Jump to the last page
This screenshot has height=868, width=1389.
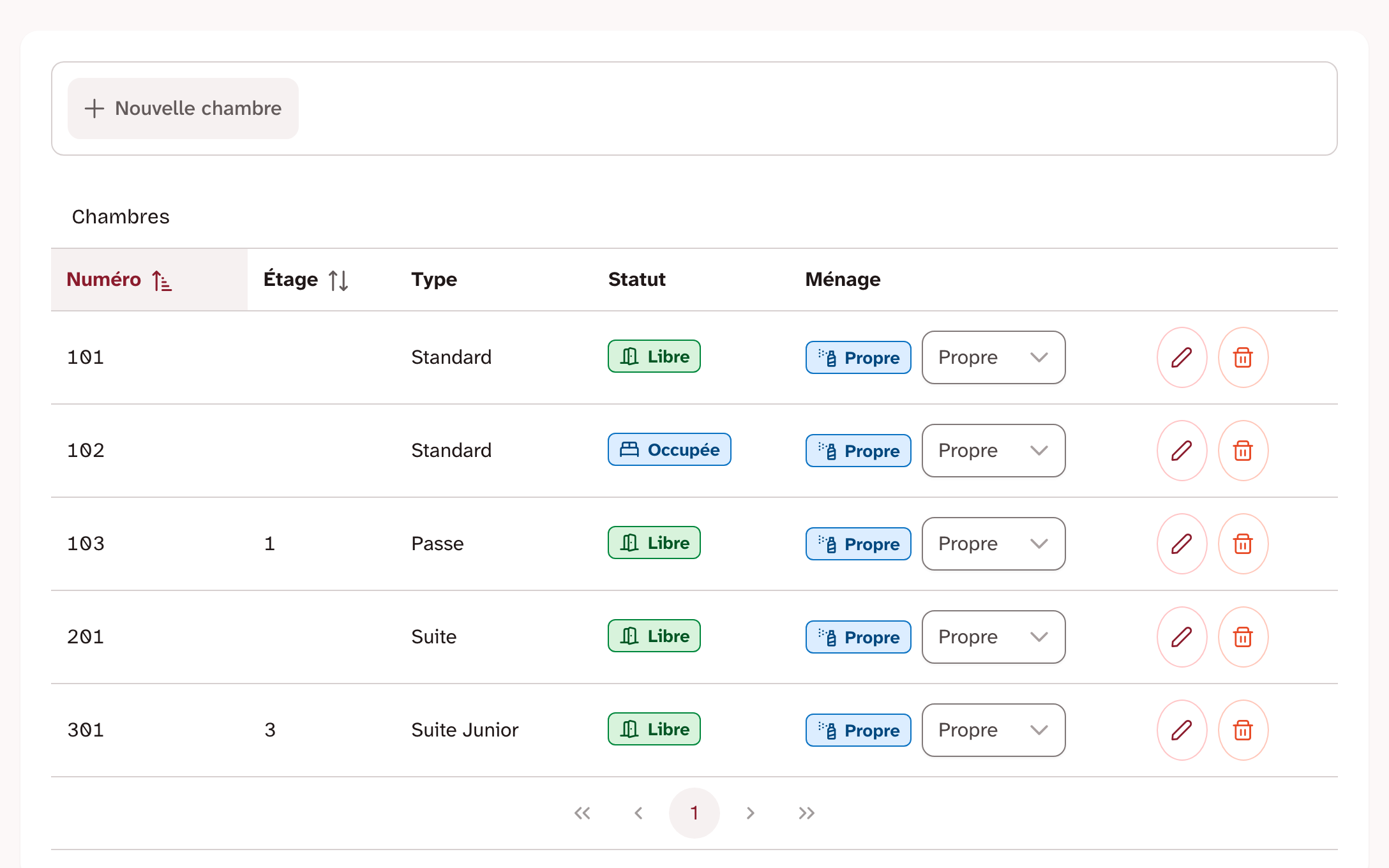[x=807, y=813]
